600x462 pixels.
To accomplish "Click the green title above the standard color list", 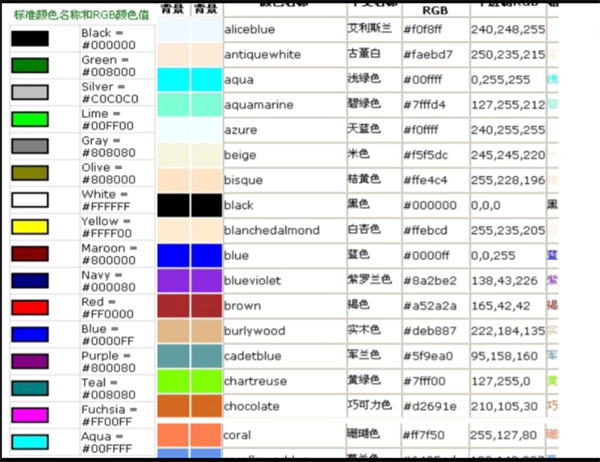I will pyautogui.click(x=82, y=15).
